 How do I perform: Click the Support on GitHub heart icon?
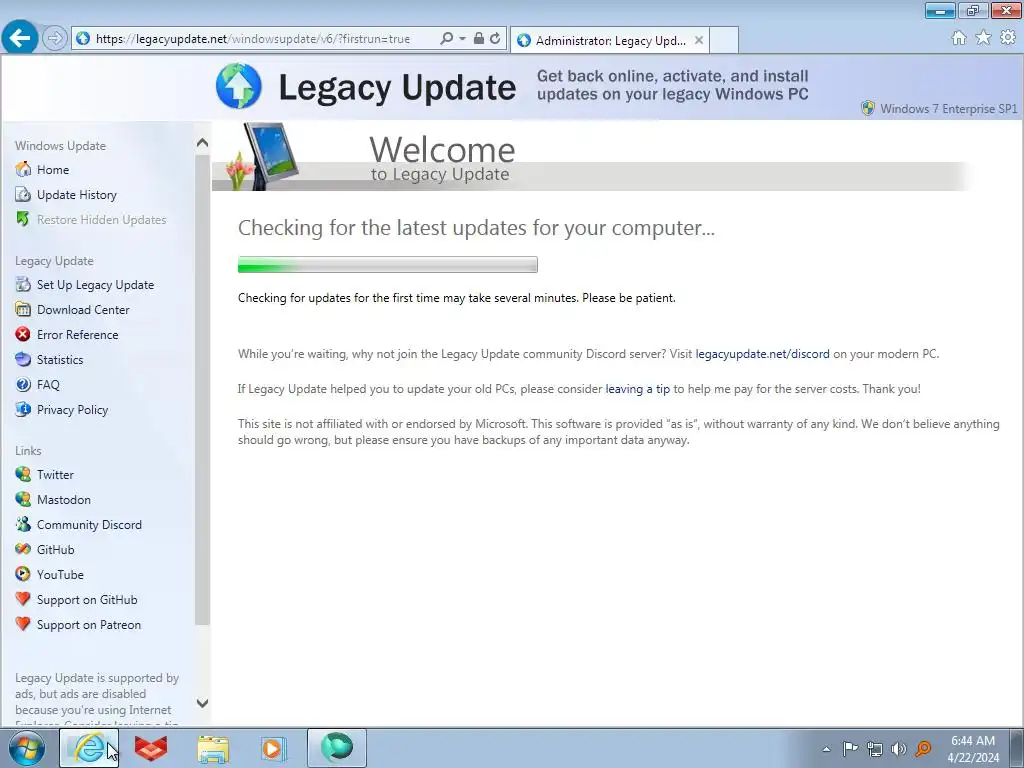[x=23, y=599]
